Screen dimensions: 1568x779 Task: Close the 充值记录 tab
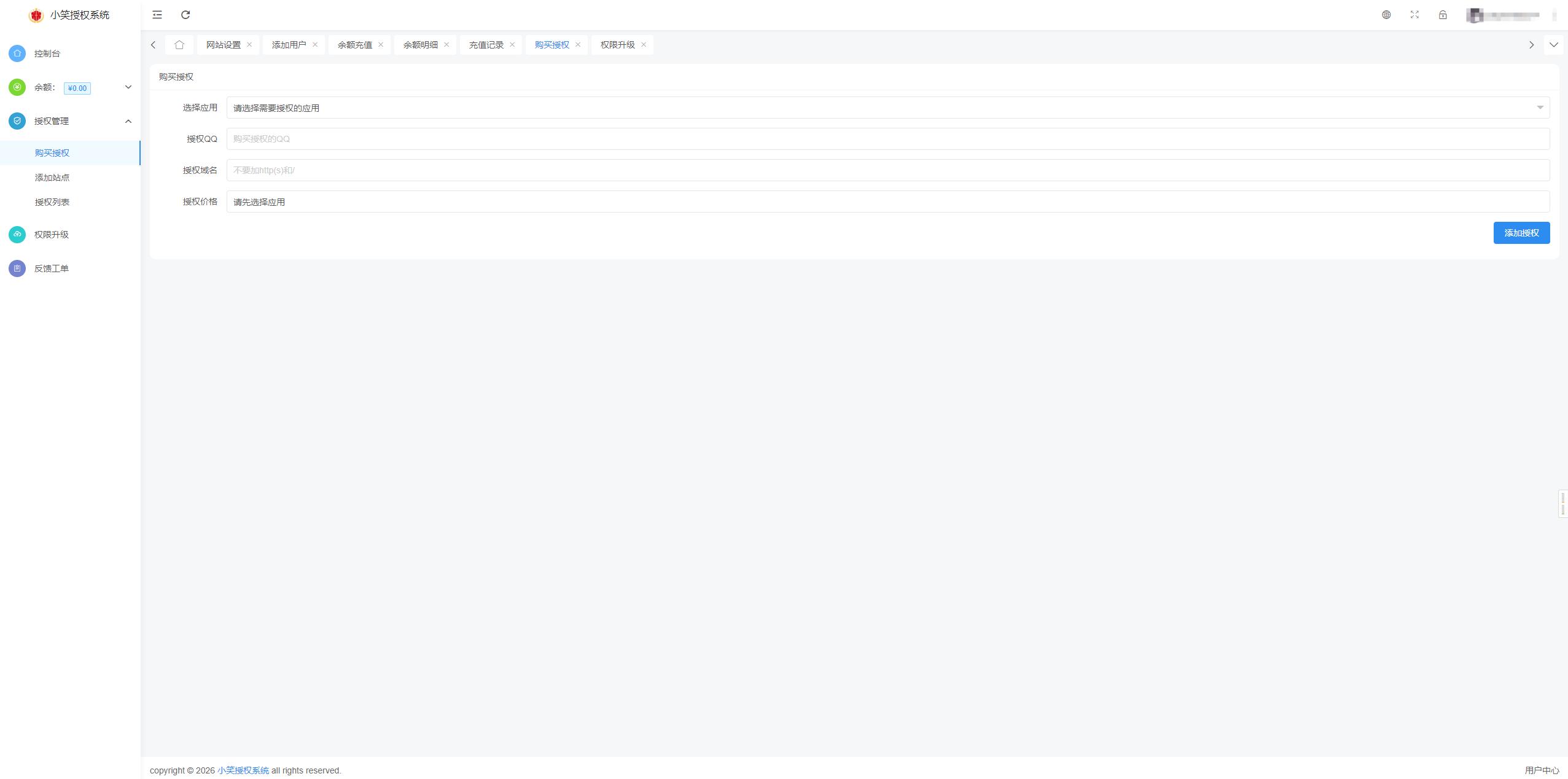[512, 45]
